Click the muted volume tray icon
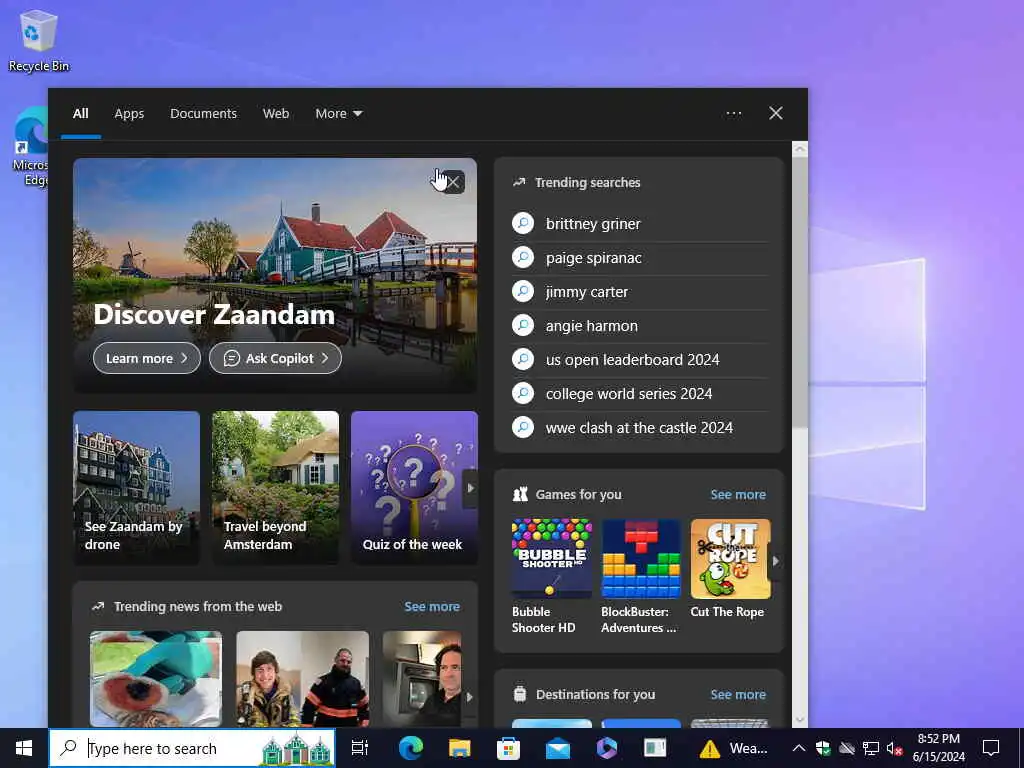The height and width of the screenshot is (768, 1024). (894, 748)
